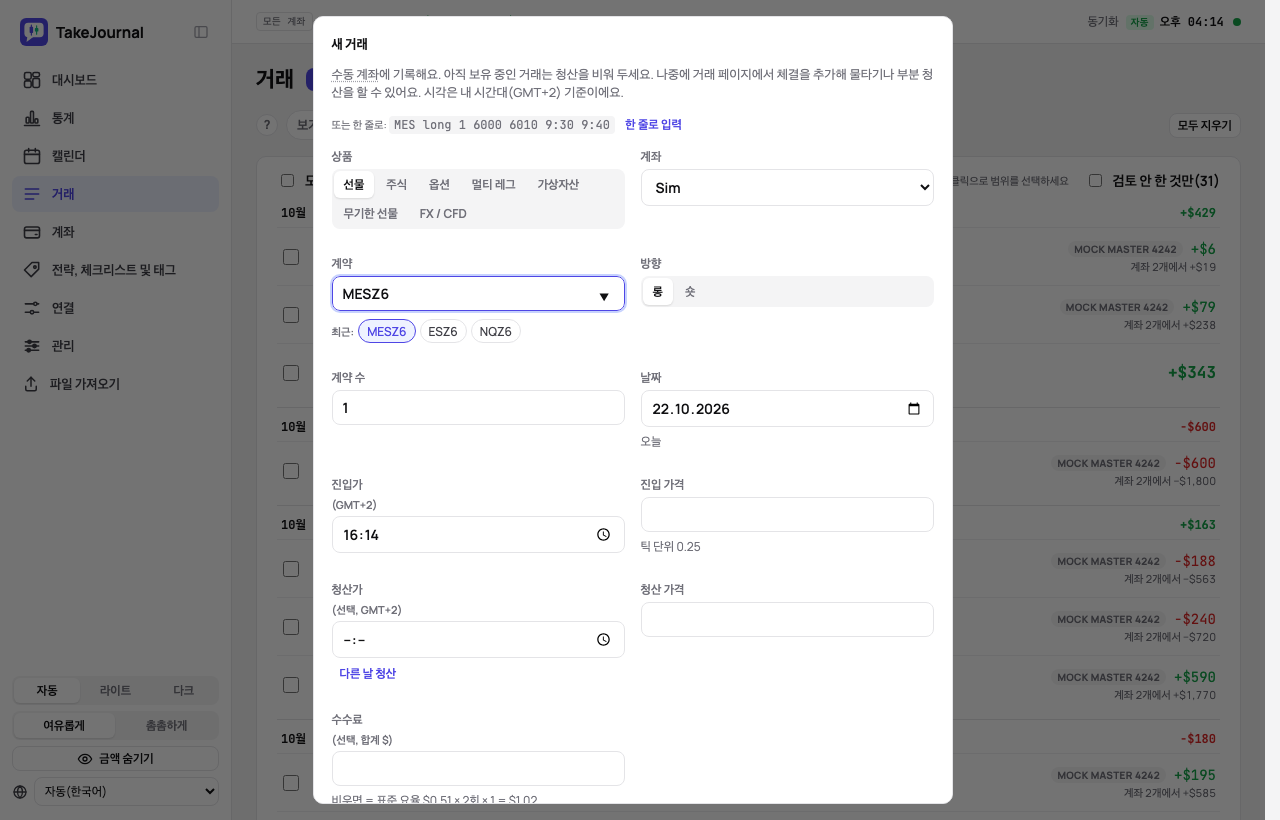
Task: Focus the 진입 가격 input field
Action: point(787,514)
